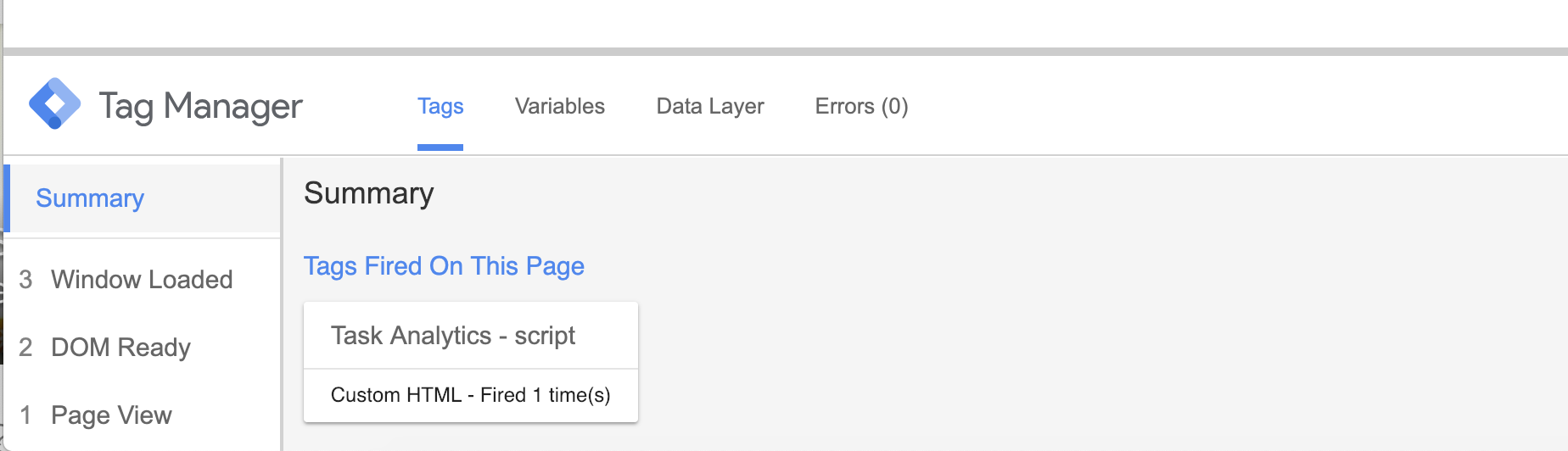Select the Window Loaded event
The height and width of the screenshot is (451, 1568).
tap(142, 280)
